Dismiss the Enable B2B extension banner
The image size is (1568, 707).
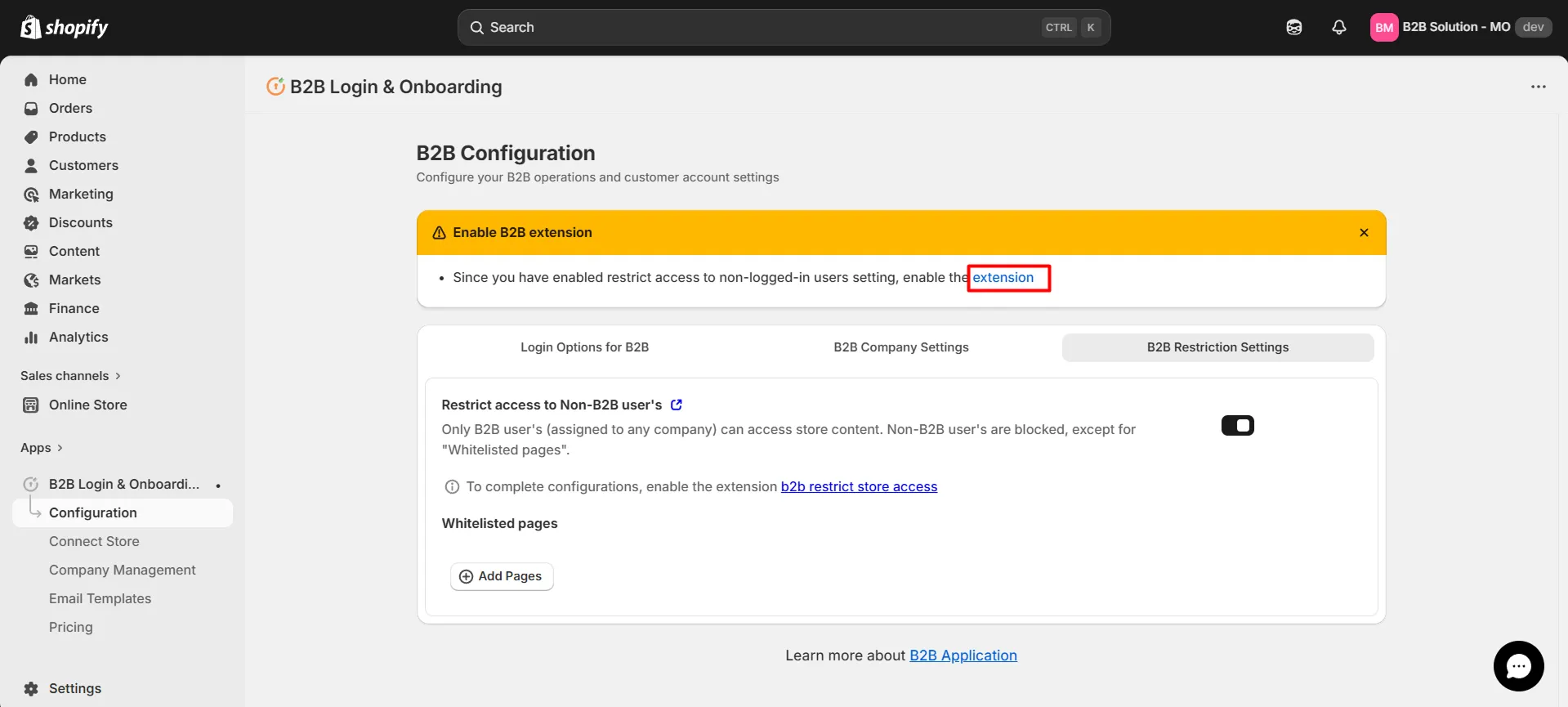(x=1364, y=232)
